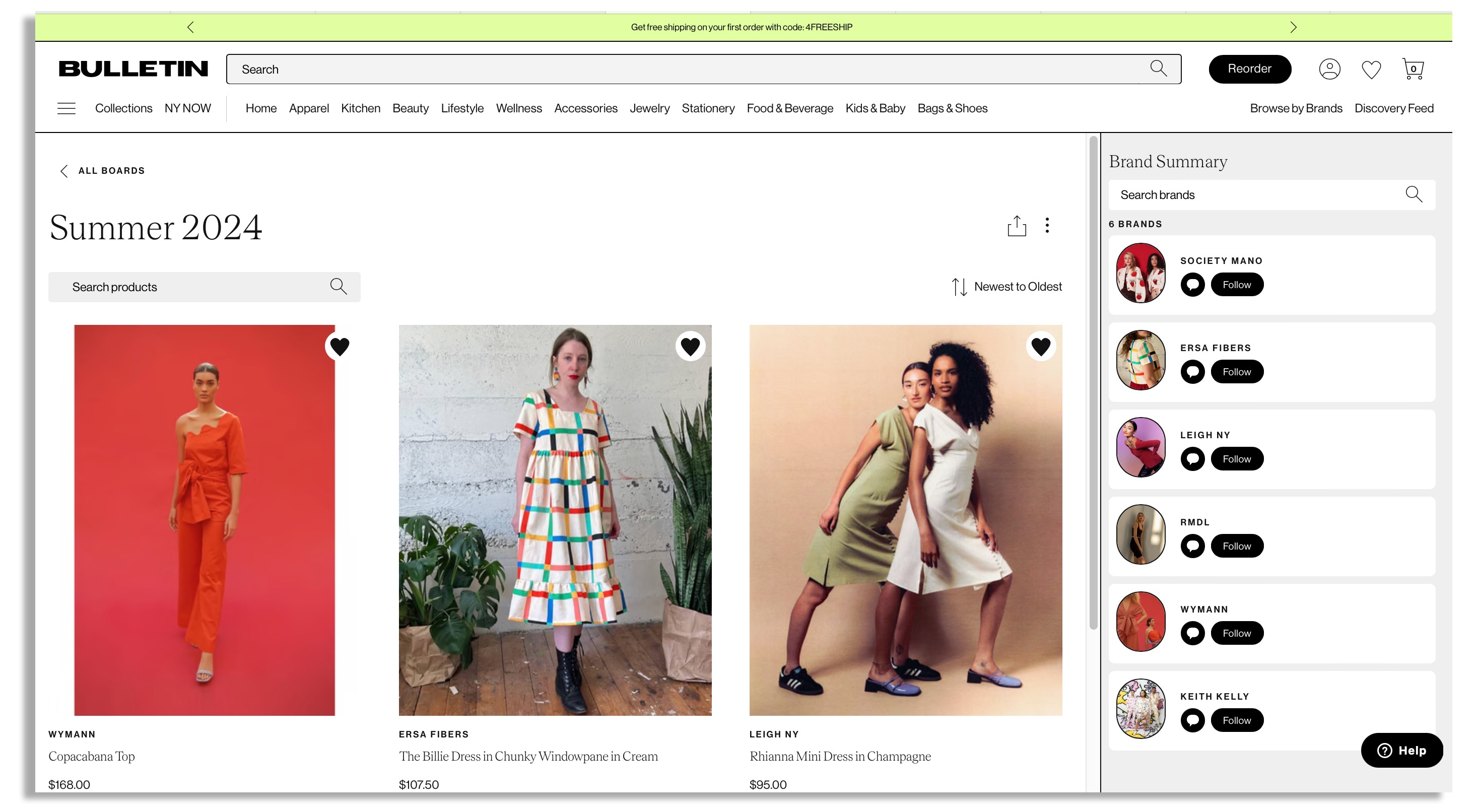
Task: Follow Society Mano
Action: click(x=1237, y=285)
